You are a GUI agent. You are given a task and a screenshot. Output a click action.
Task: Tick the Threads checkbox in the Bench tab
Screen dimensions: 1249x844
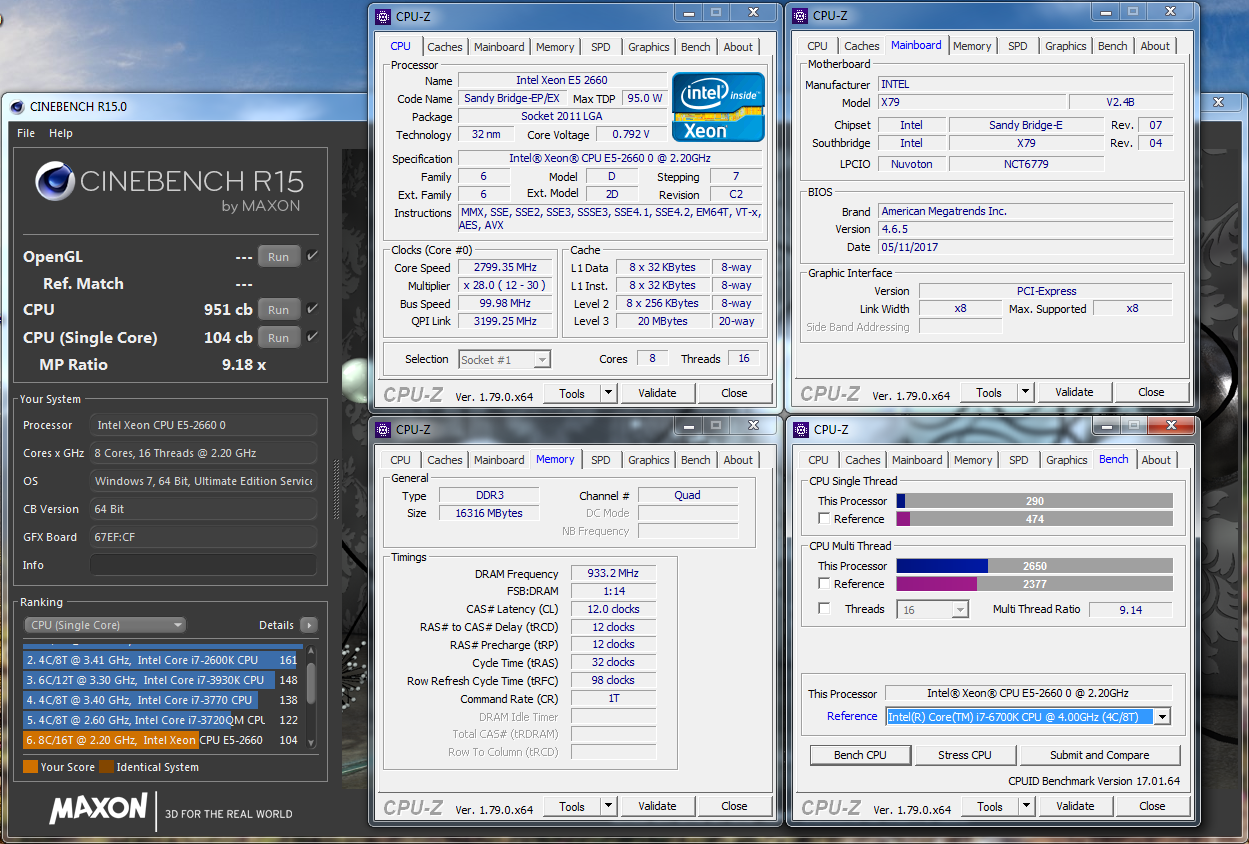coord(824,609)
